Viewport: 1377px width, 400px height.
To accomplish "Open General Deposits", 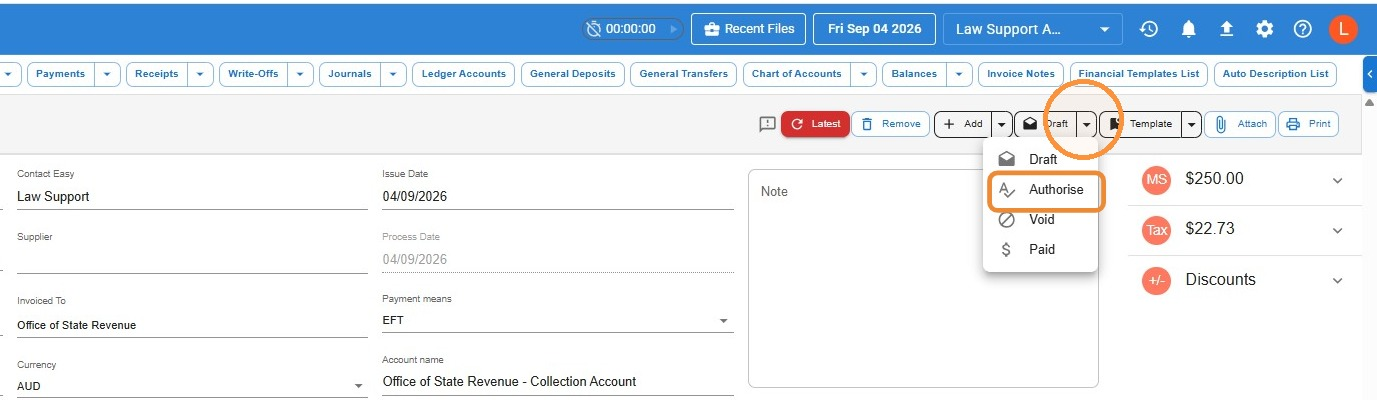I will coord(573,74).
